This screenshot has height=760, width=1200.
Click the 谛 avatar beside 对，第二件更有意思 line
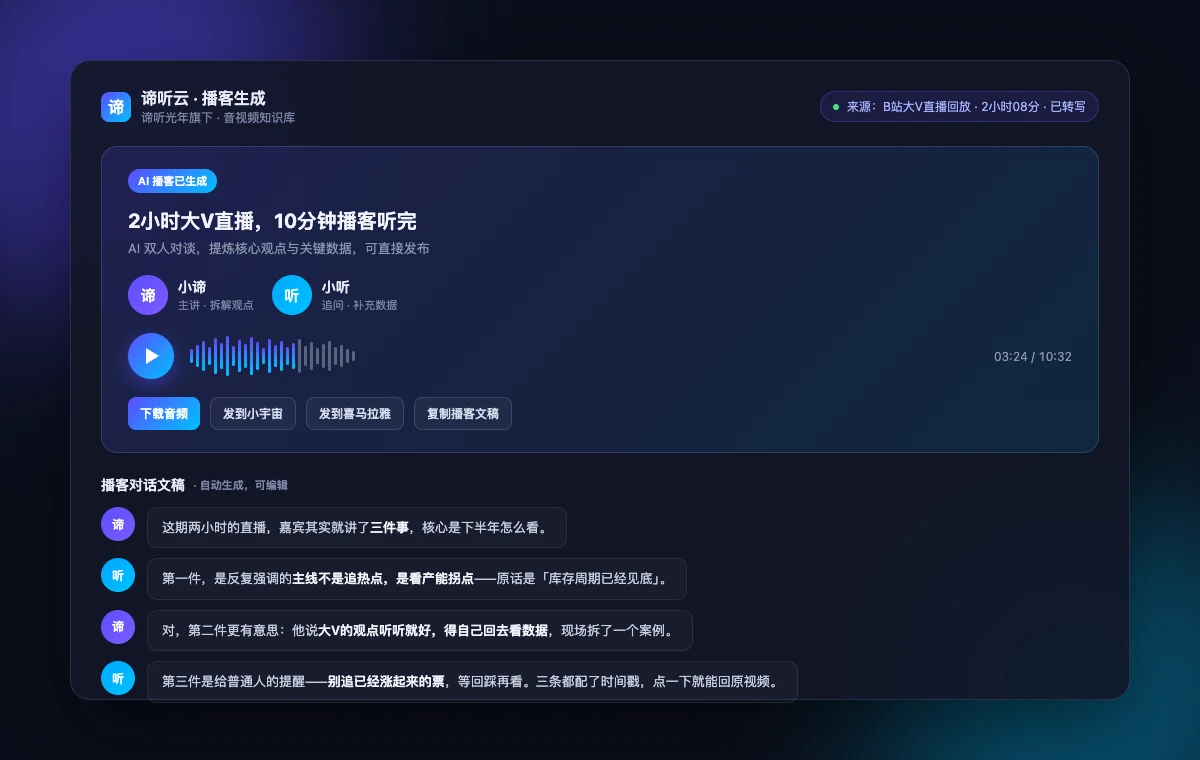point(118,627)
